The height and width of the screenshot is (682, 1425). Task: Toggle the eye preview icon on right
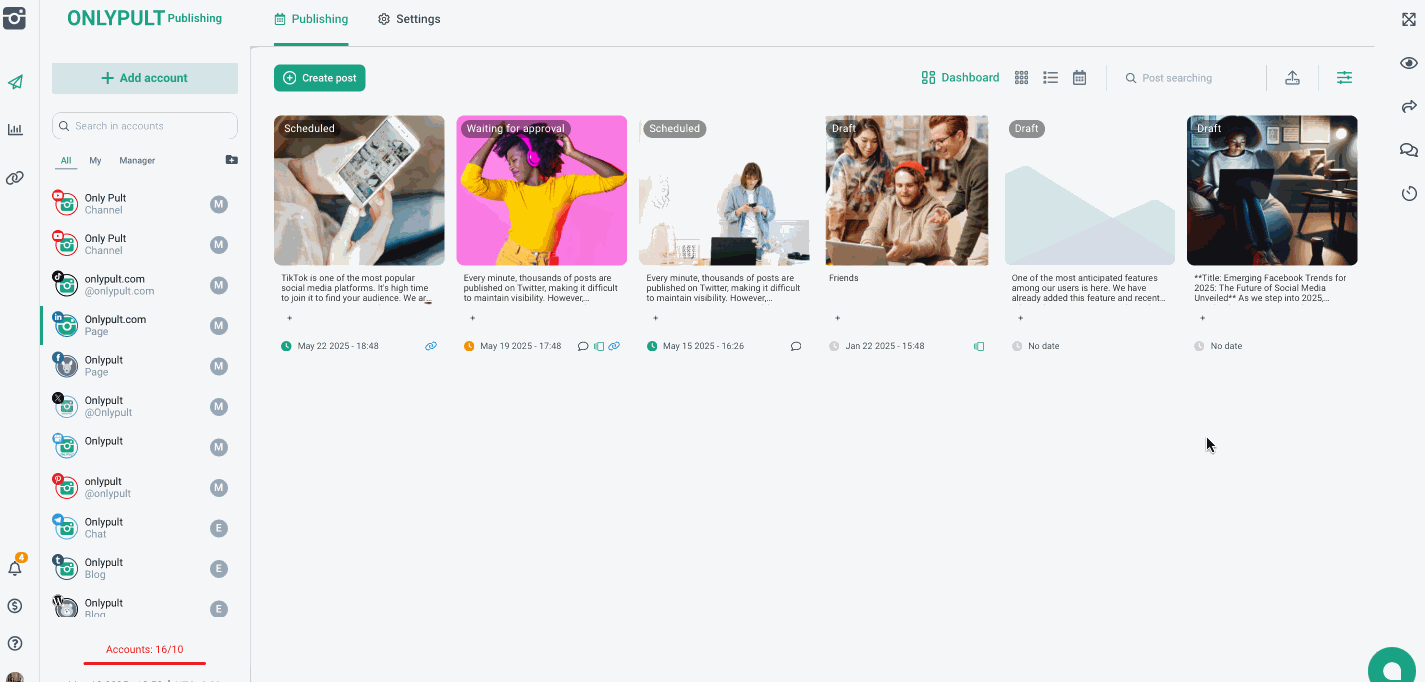point(1409,63)
